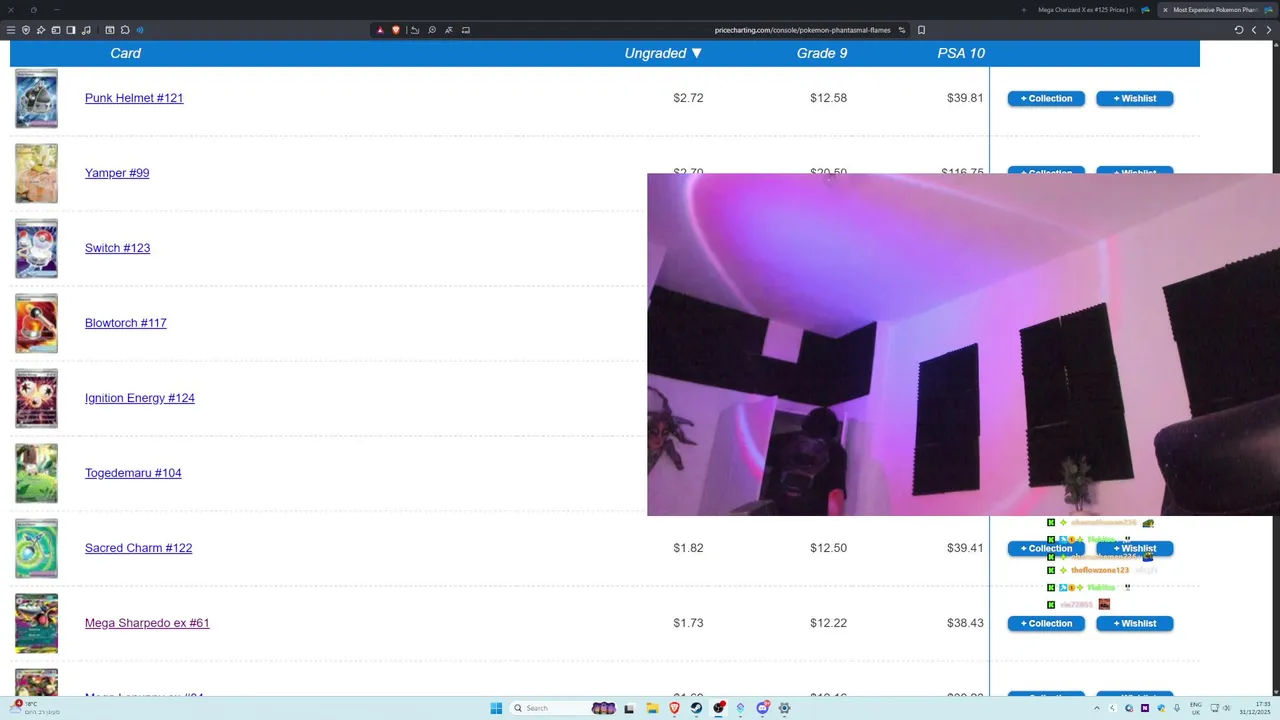Click Mega Sharpedo ex PSA 10 price $38.43
The image size is (1280, 720).
tap(965, 623)
